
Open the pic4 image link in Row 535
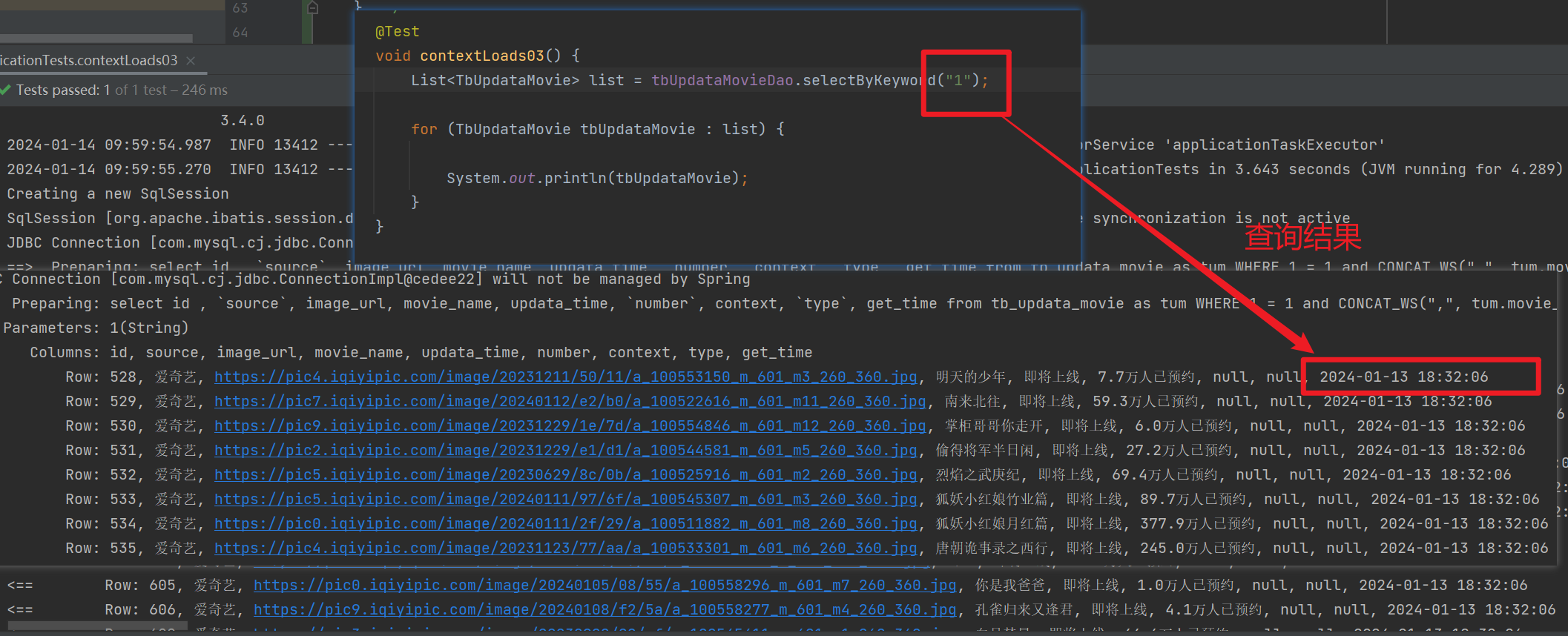click(565, 549)
